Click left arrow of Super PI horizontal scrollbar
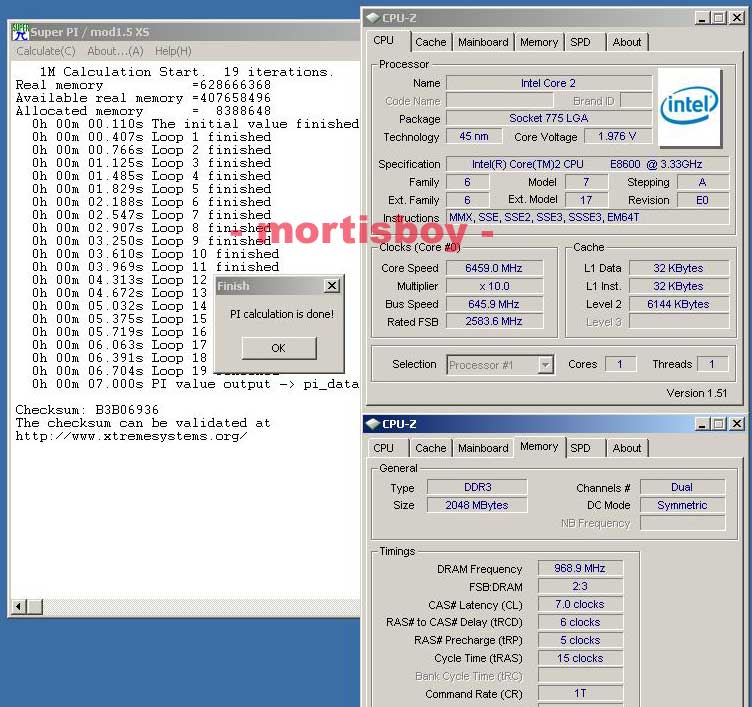 [18, 607]
